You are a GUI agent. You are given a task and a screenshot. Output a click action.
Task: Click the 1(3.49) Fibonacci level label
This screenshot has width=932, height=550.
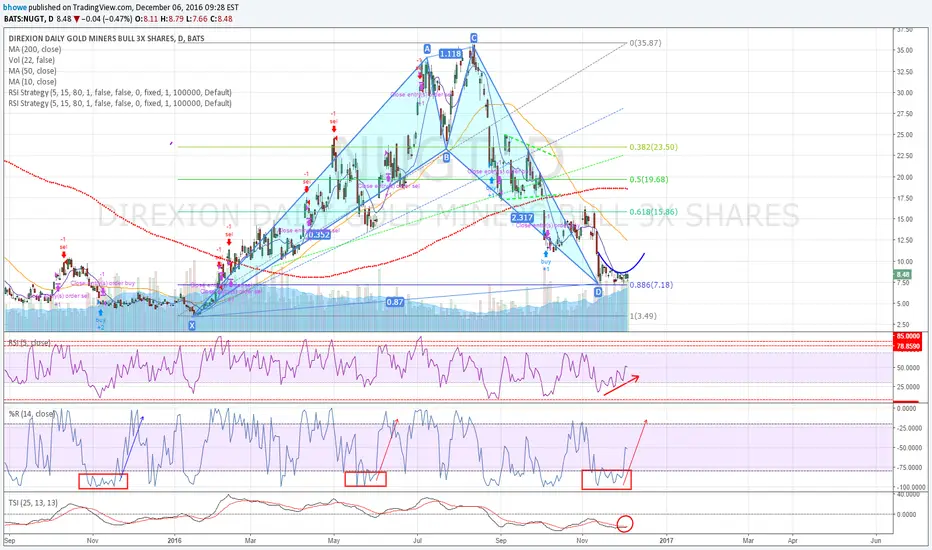click(x=644, y=316)
